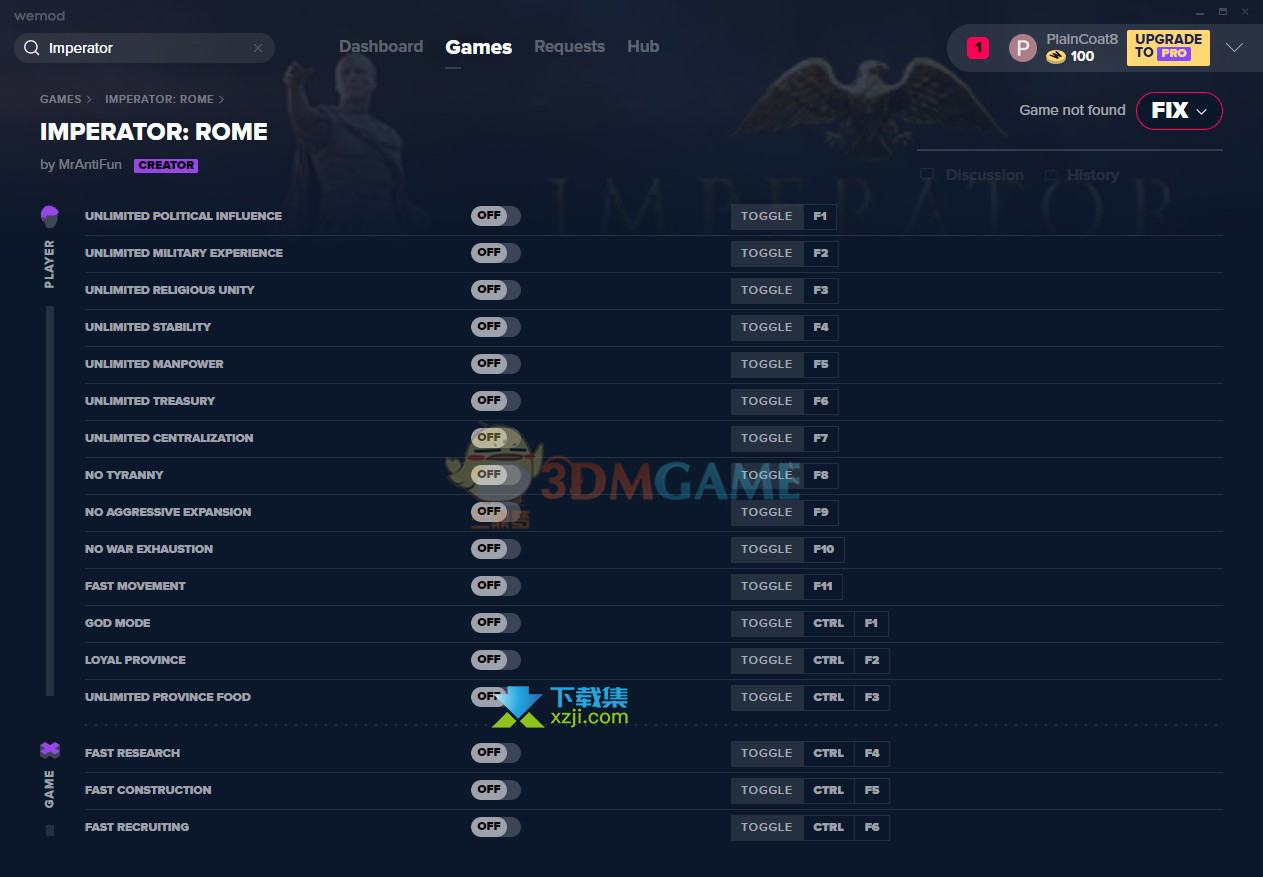Toggle Loyal Province switch

pyautogui.click(x=496, y=660)
